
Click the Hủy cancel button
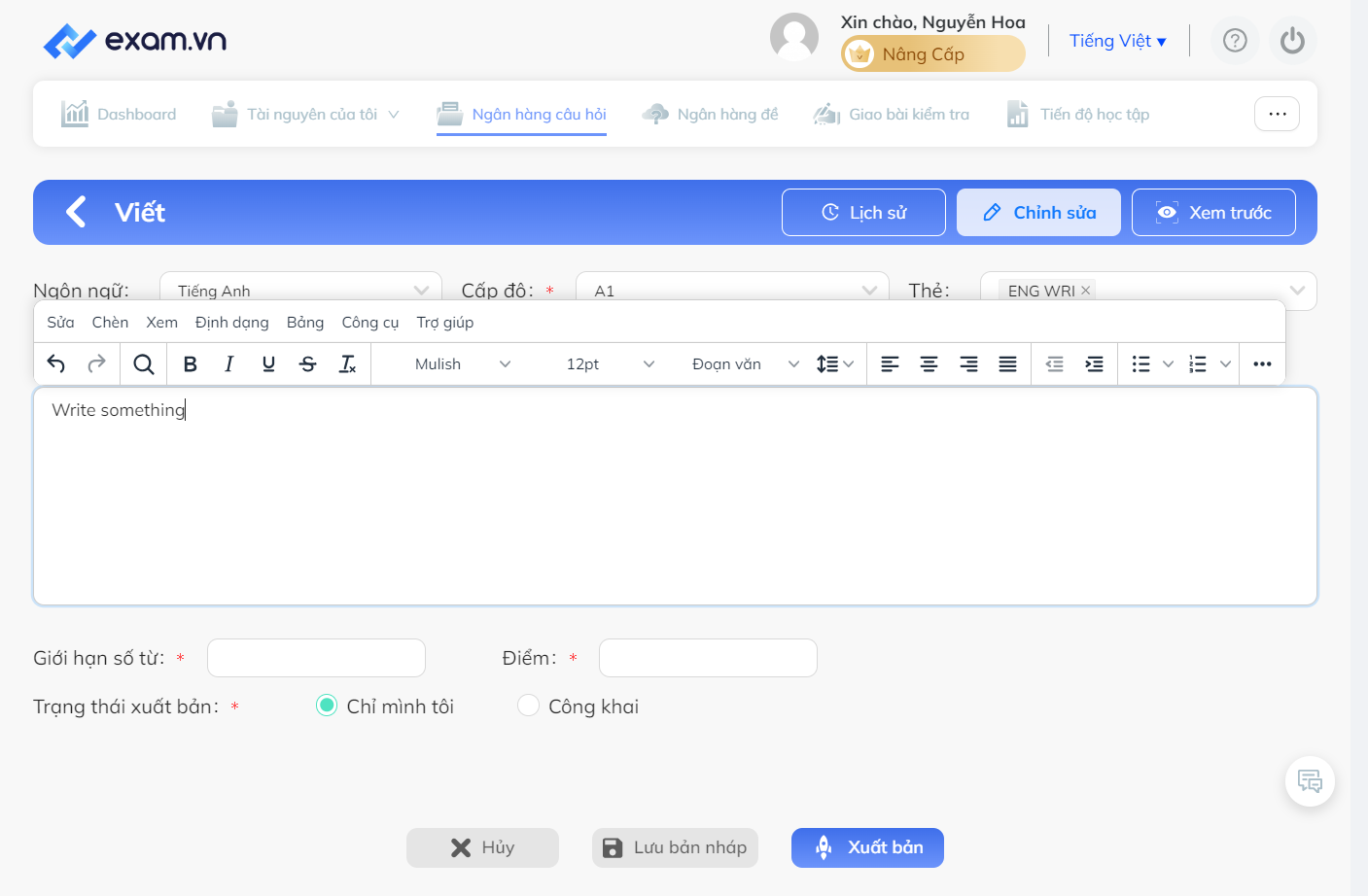(x=482, y=847)
